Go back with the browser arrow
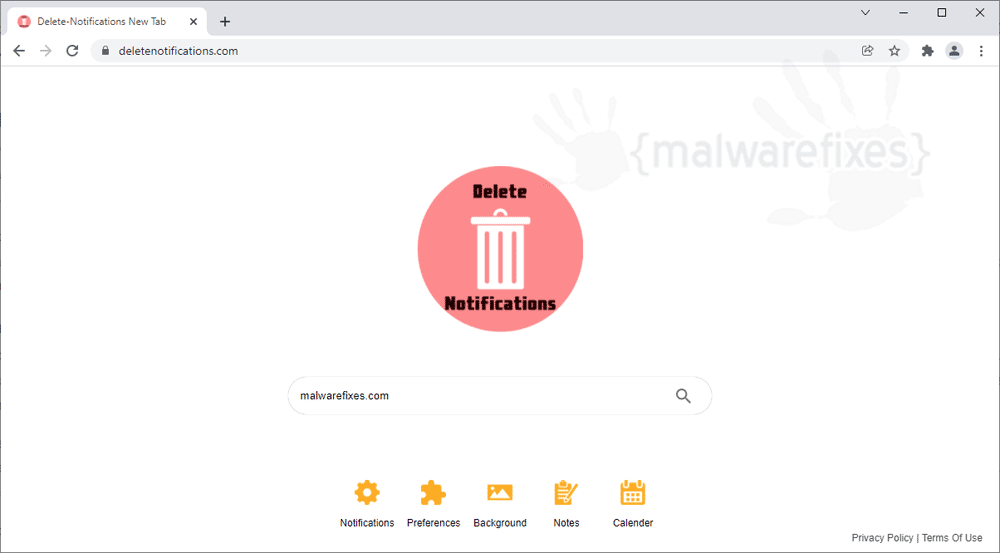This screenshot has height=553, width=1000. (19, 51)
